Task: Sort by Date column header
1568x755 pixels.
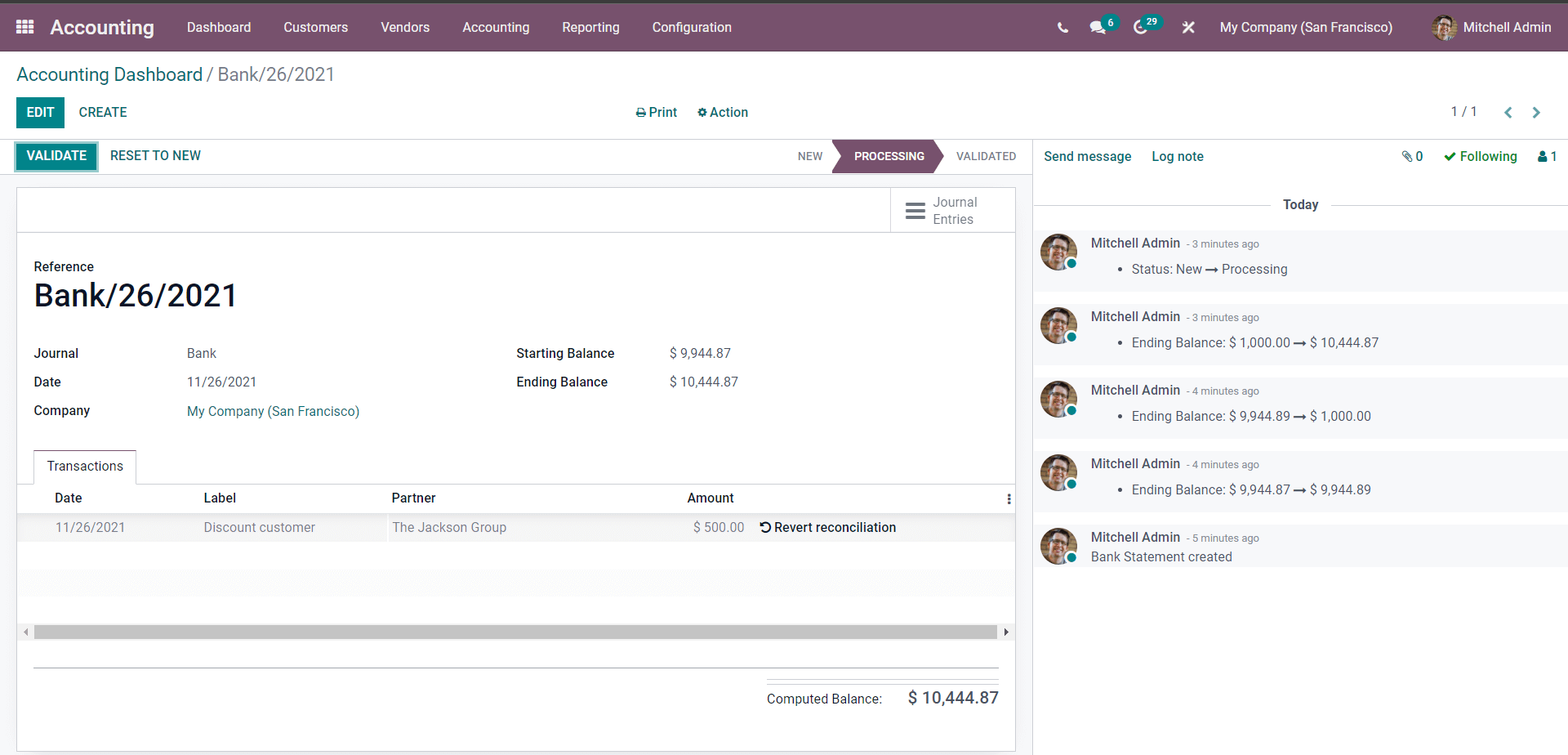Action: click(x=69, y=498)
